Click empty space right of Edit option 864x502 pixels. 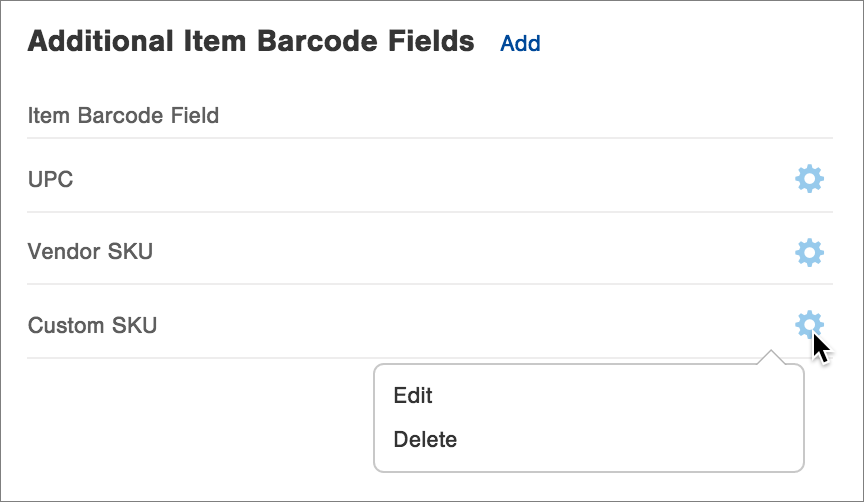(x=620, y=395)
